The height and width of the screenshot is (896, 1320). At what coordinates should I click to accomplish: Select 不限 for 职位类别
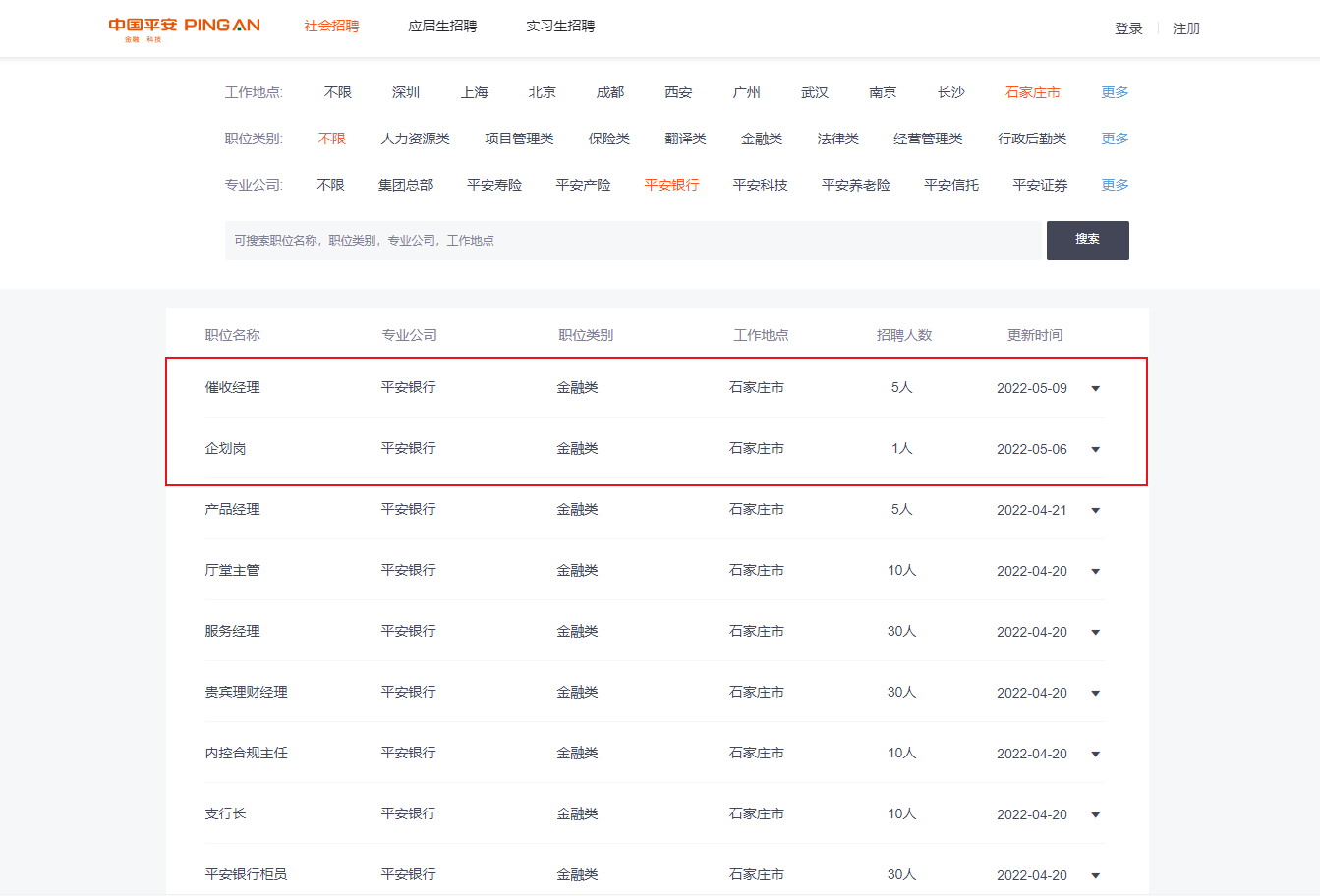(332, 139)
